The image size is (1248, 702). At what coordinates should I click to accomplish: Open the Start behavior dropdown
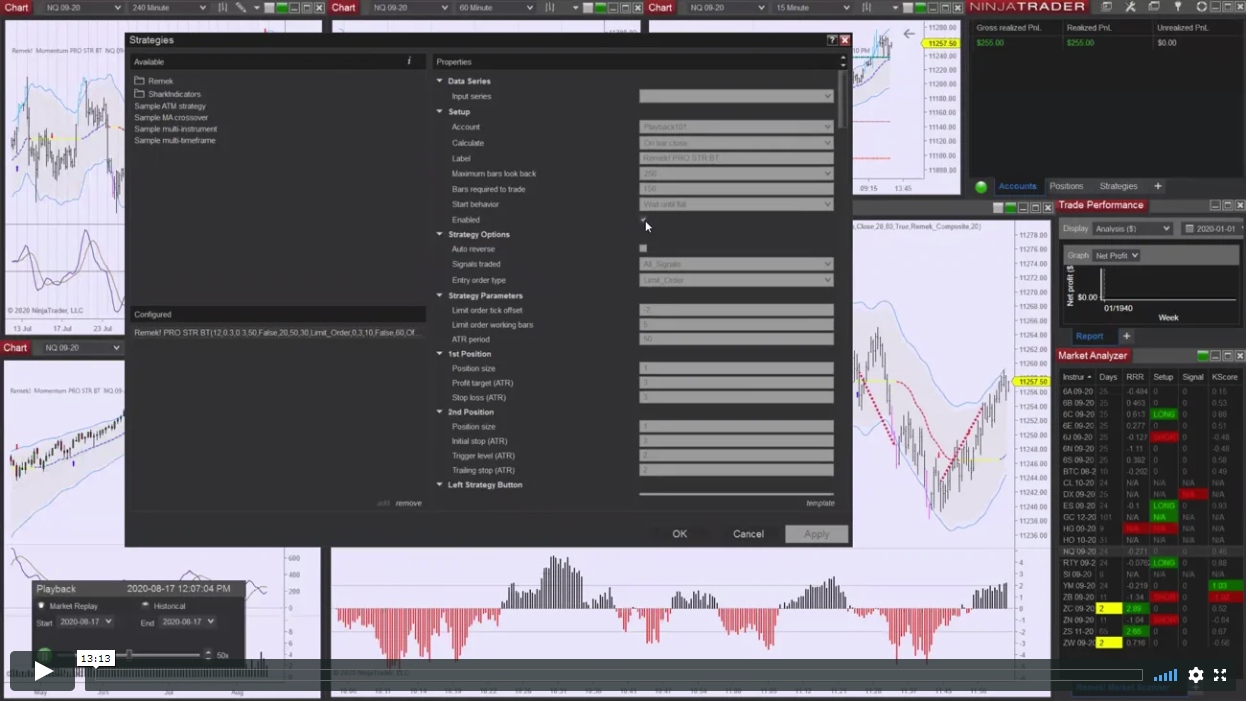pyautogui.click(x=736, y=204)
